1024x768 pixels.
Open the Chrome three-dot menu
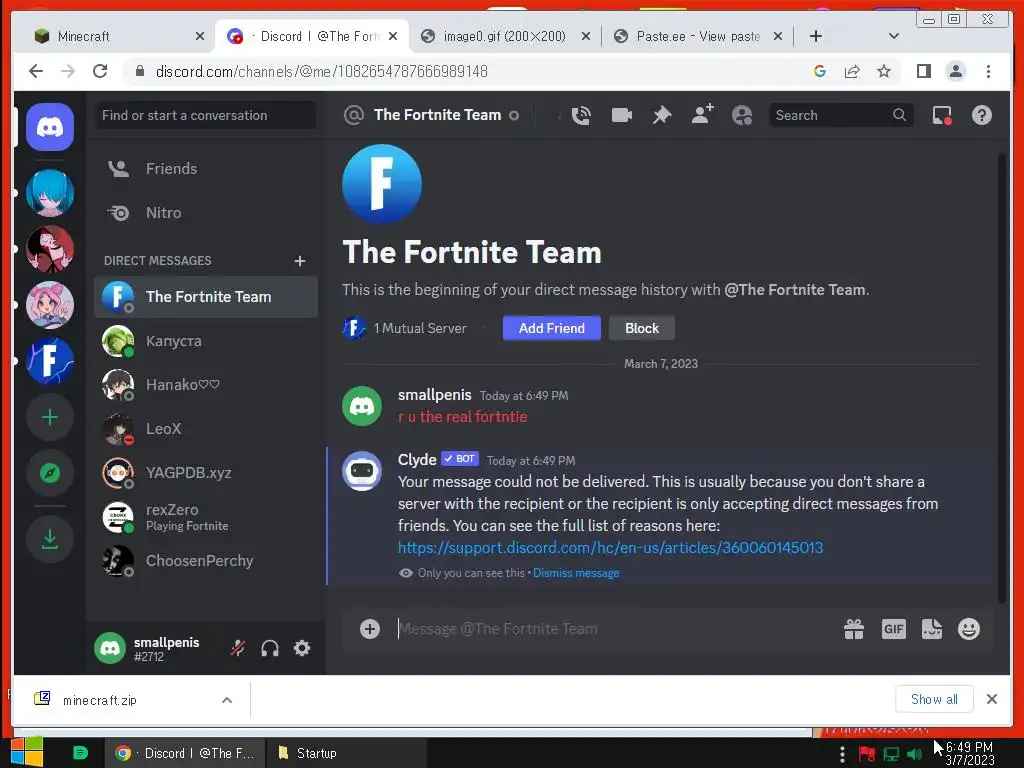(988, 71)
